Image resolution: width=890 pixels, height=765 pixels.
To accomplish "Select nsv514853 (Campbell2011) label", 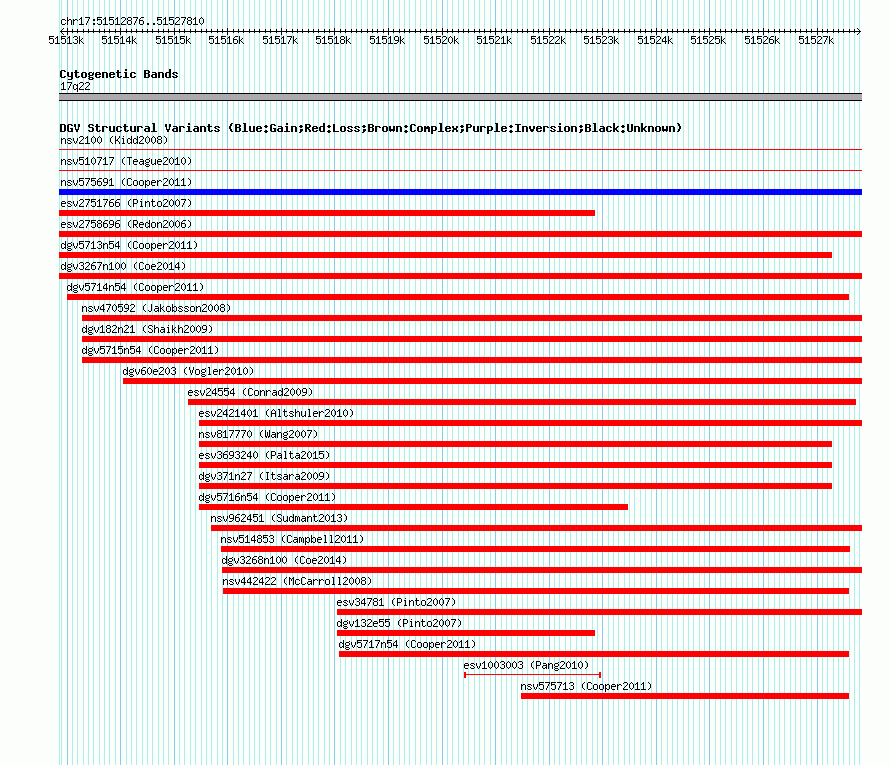I will (x=292, y=539).
